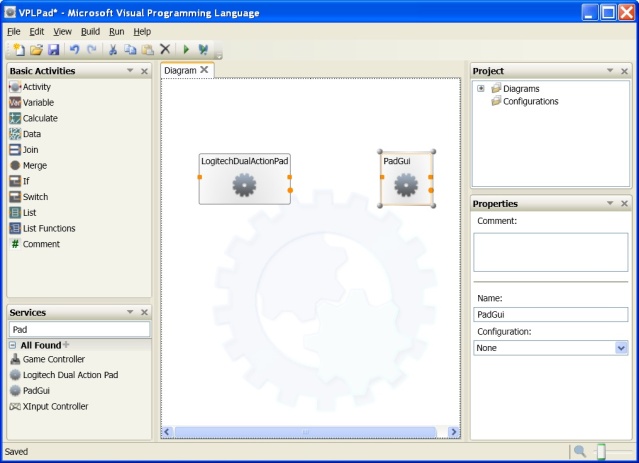
Task: Open the Help menu
Action: [x=142, y=31]
